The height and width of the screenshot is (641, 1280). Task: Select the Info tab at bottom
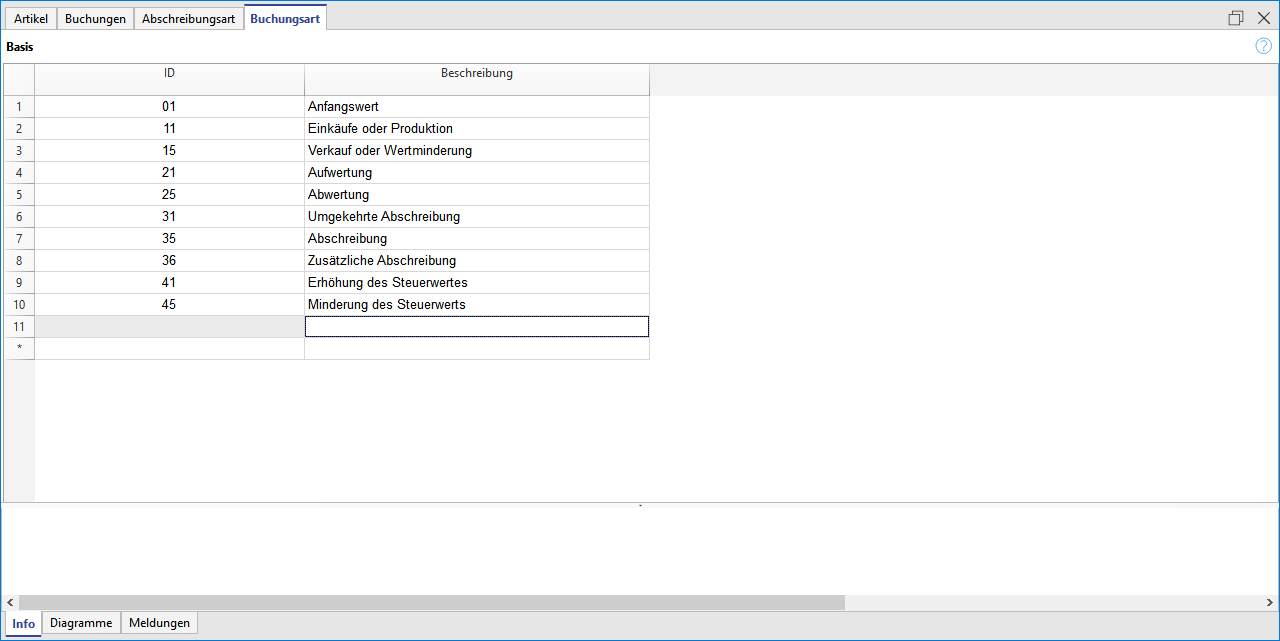click(x=23, y=623)
